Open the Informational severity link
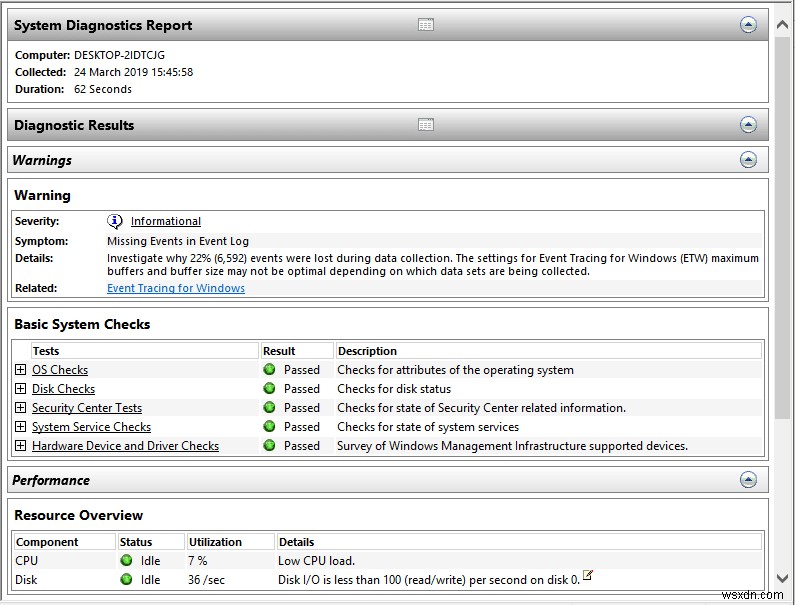 (x=166, y=221)
